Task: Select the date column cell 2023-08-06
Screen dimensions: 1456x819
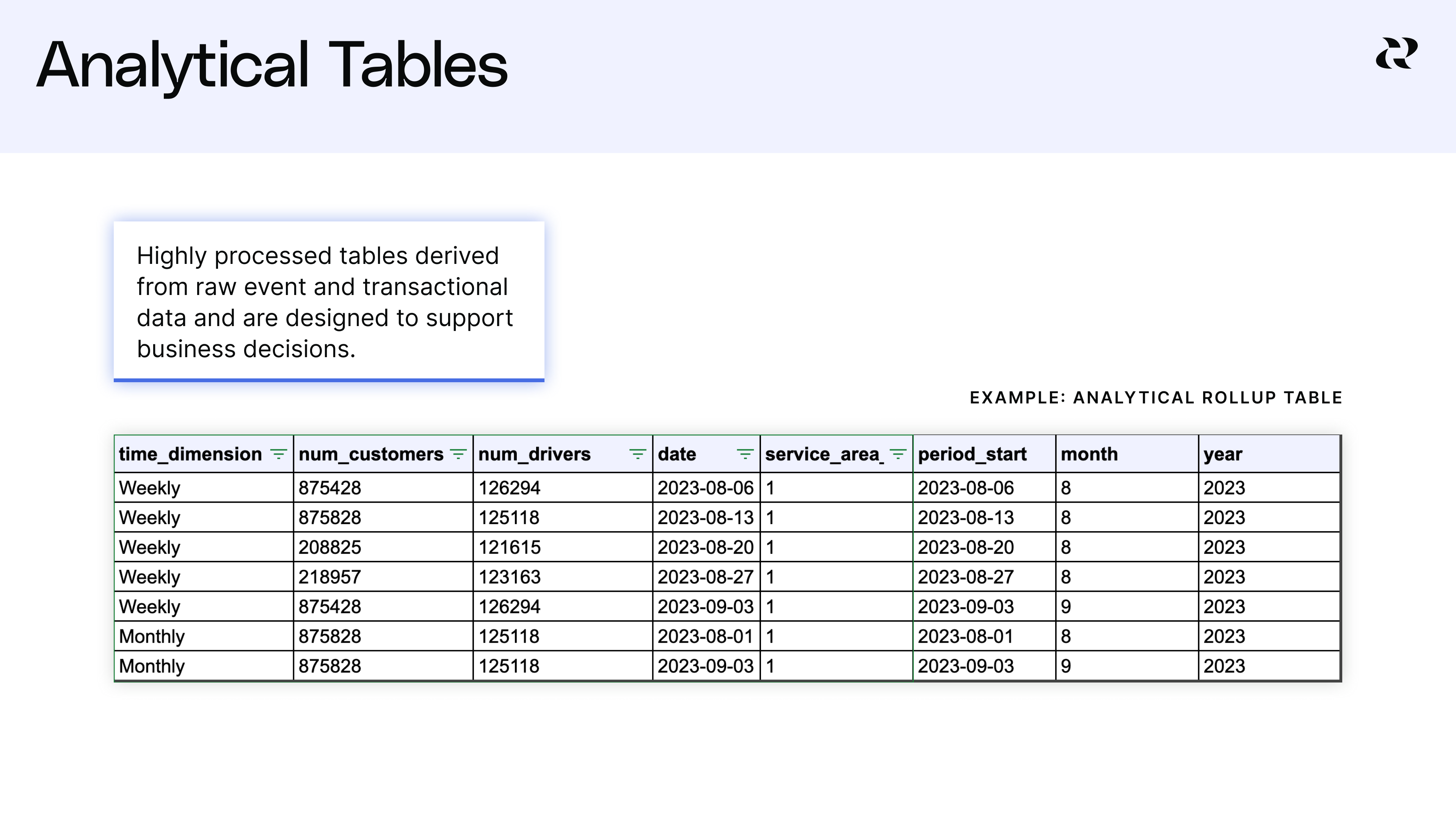Action: 706,488
